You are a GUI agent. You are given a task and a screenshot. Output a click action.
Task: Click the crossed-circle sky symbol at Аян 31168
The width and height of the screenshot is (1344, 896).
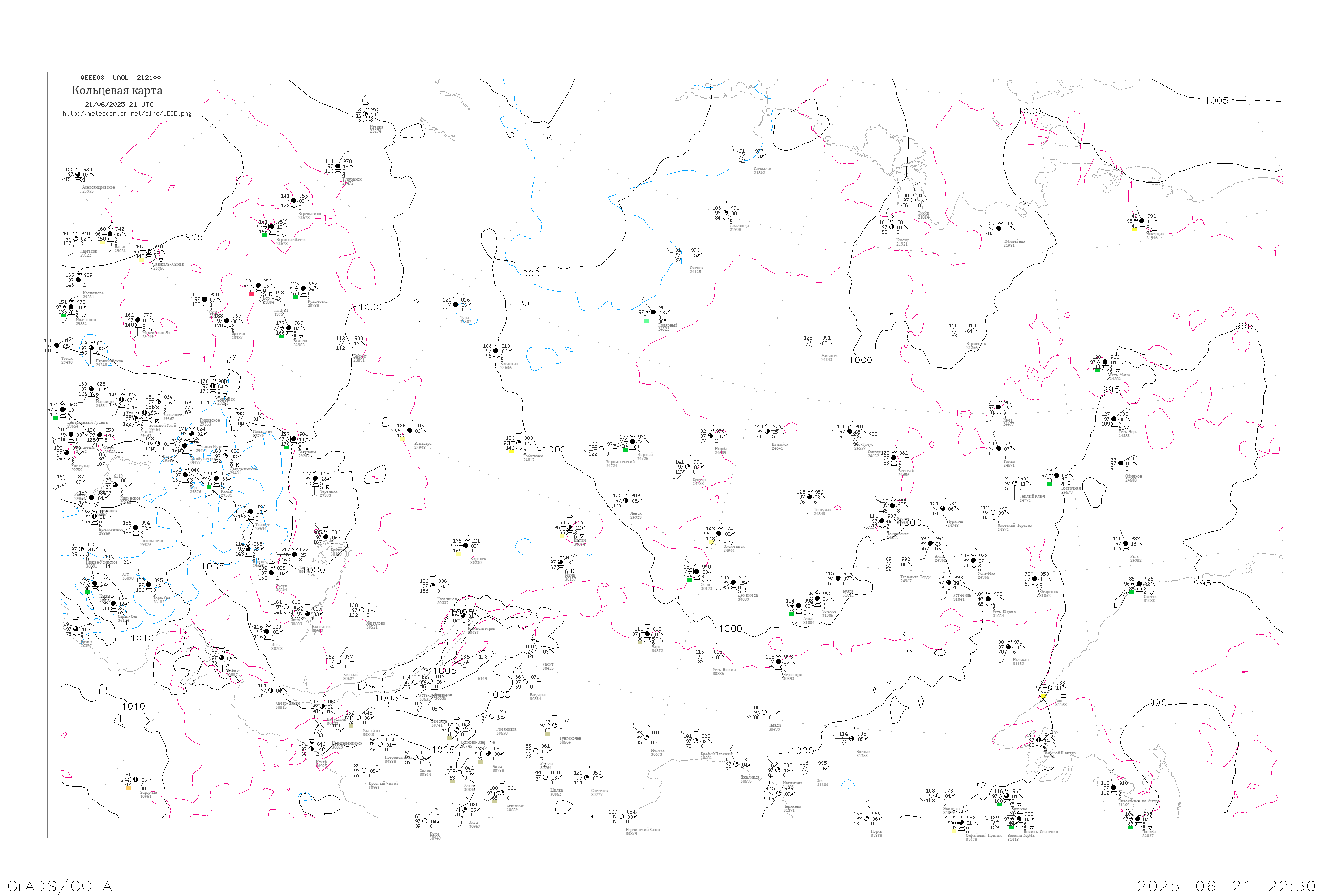point(1051,688)
